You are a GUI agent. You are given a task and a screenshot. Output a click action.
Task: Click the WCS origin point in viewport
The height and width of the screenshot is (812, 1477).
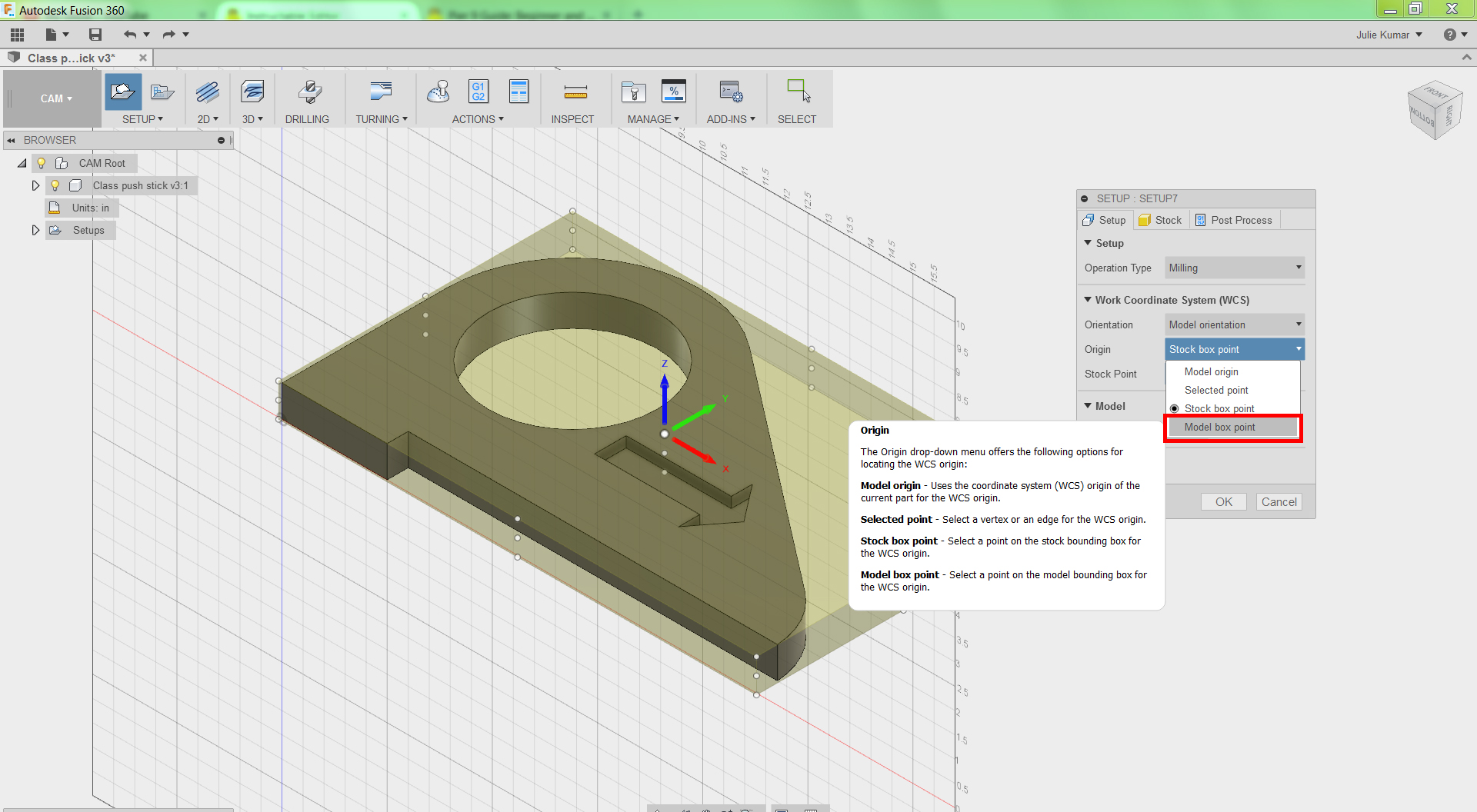[665, 434]
